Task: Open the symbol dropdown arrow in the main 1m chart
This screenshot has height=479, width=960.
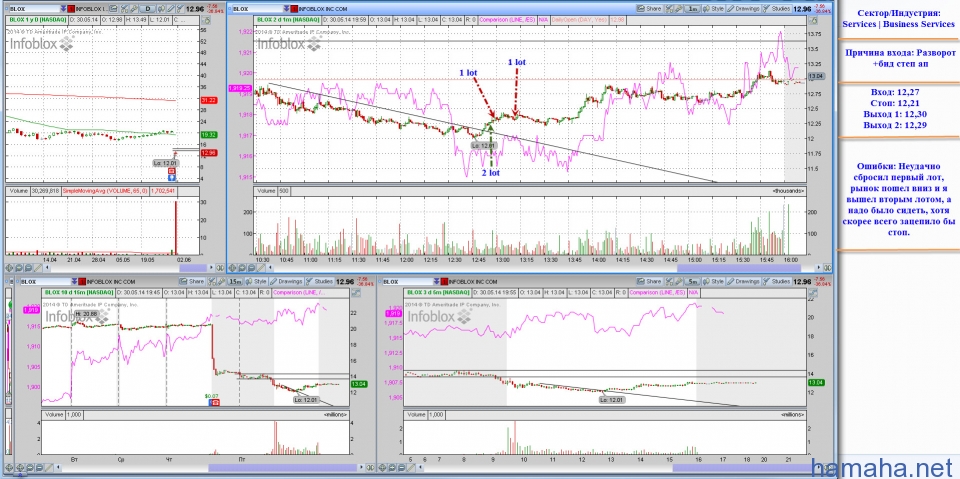Action: click(286, 9)
